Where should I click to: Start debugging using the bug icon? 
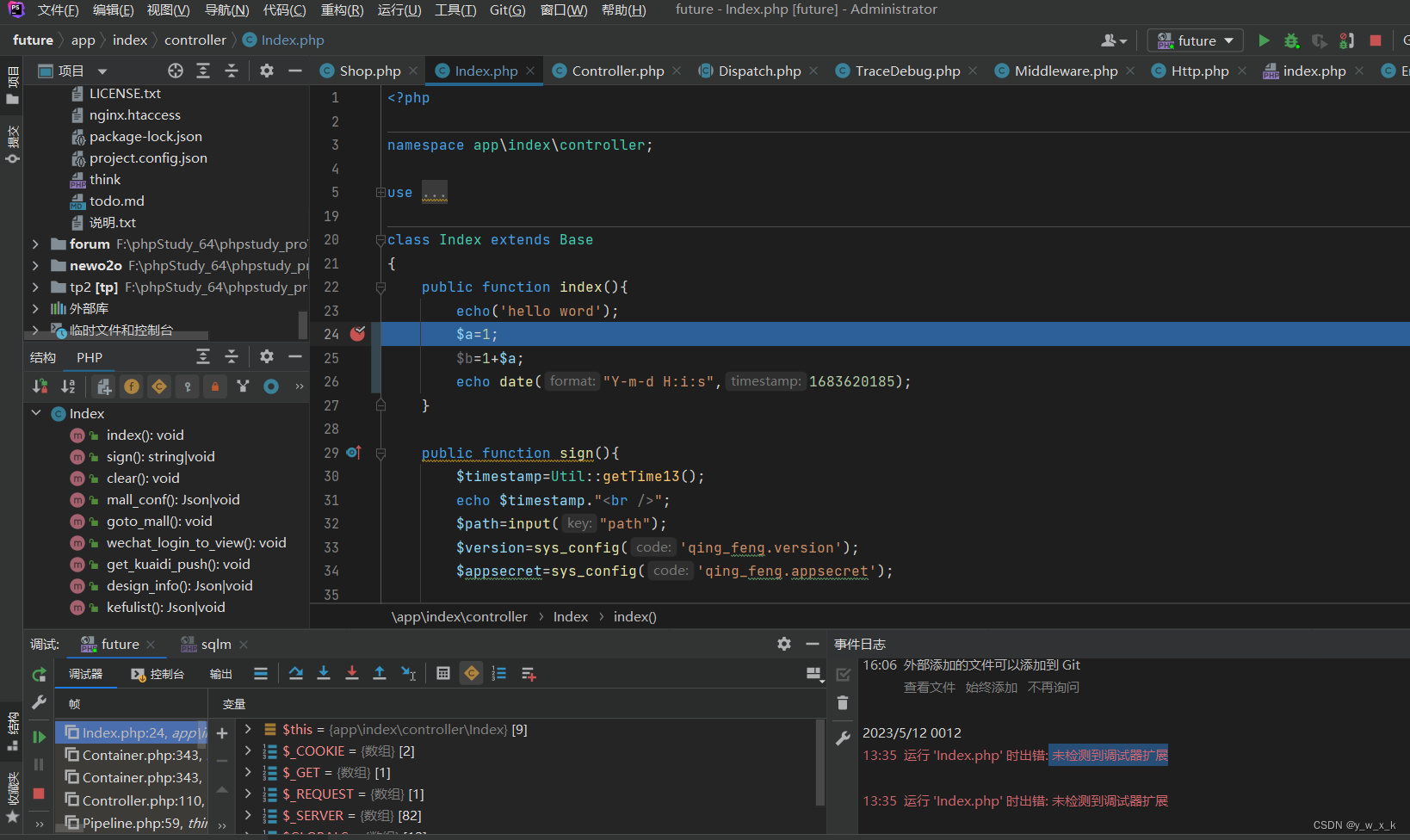click(x=1291, y=40)
